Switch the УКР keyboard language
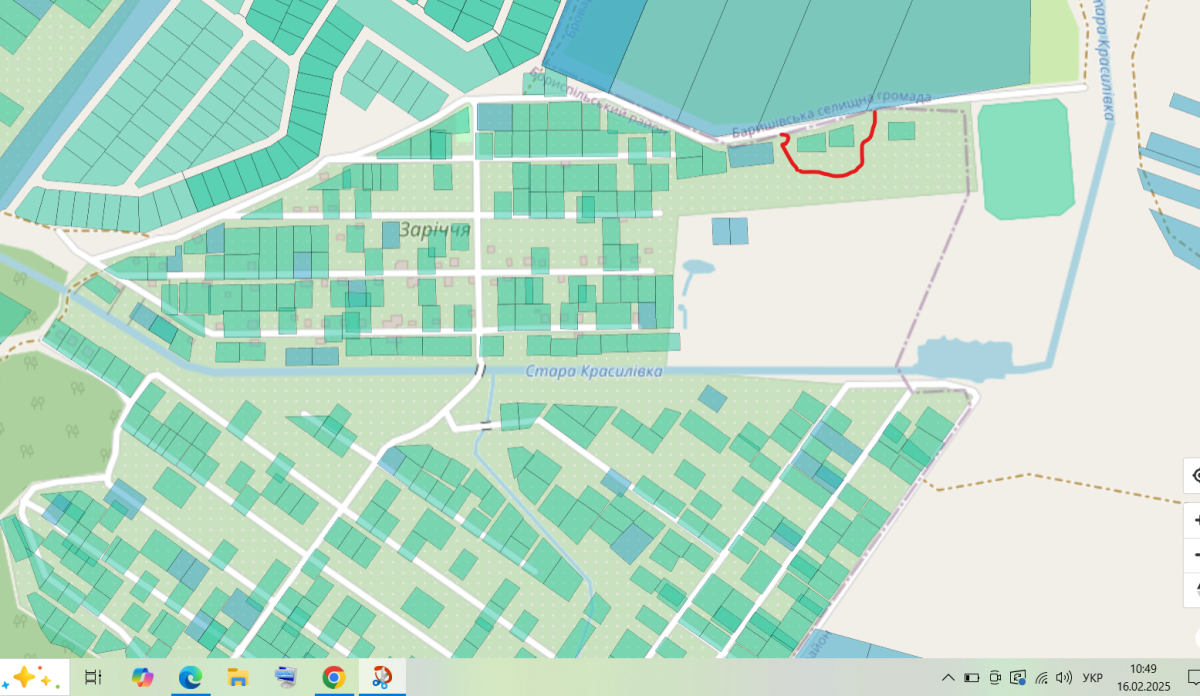This screenshot has height=696, width=1200. point(1093,677)
